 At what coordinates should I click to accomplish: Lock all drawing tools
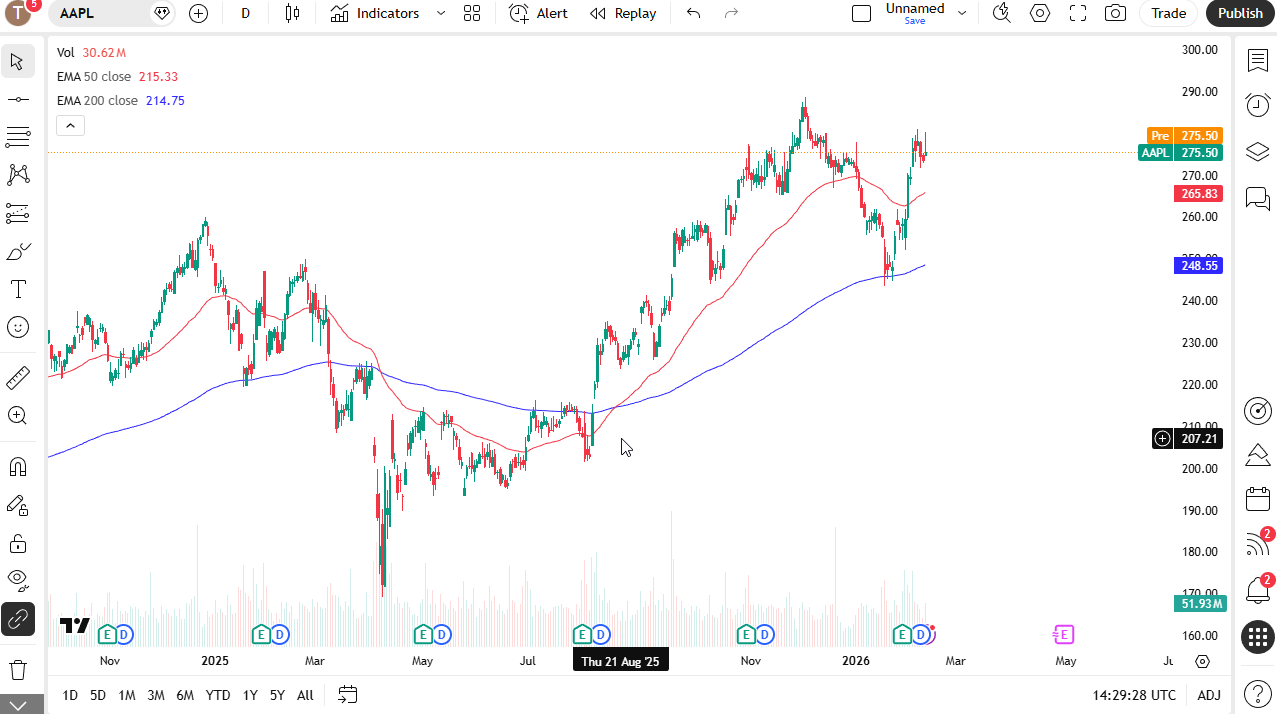[17, 543]
